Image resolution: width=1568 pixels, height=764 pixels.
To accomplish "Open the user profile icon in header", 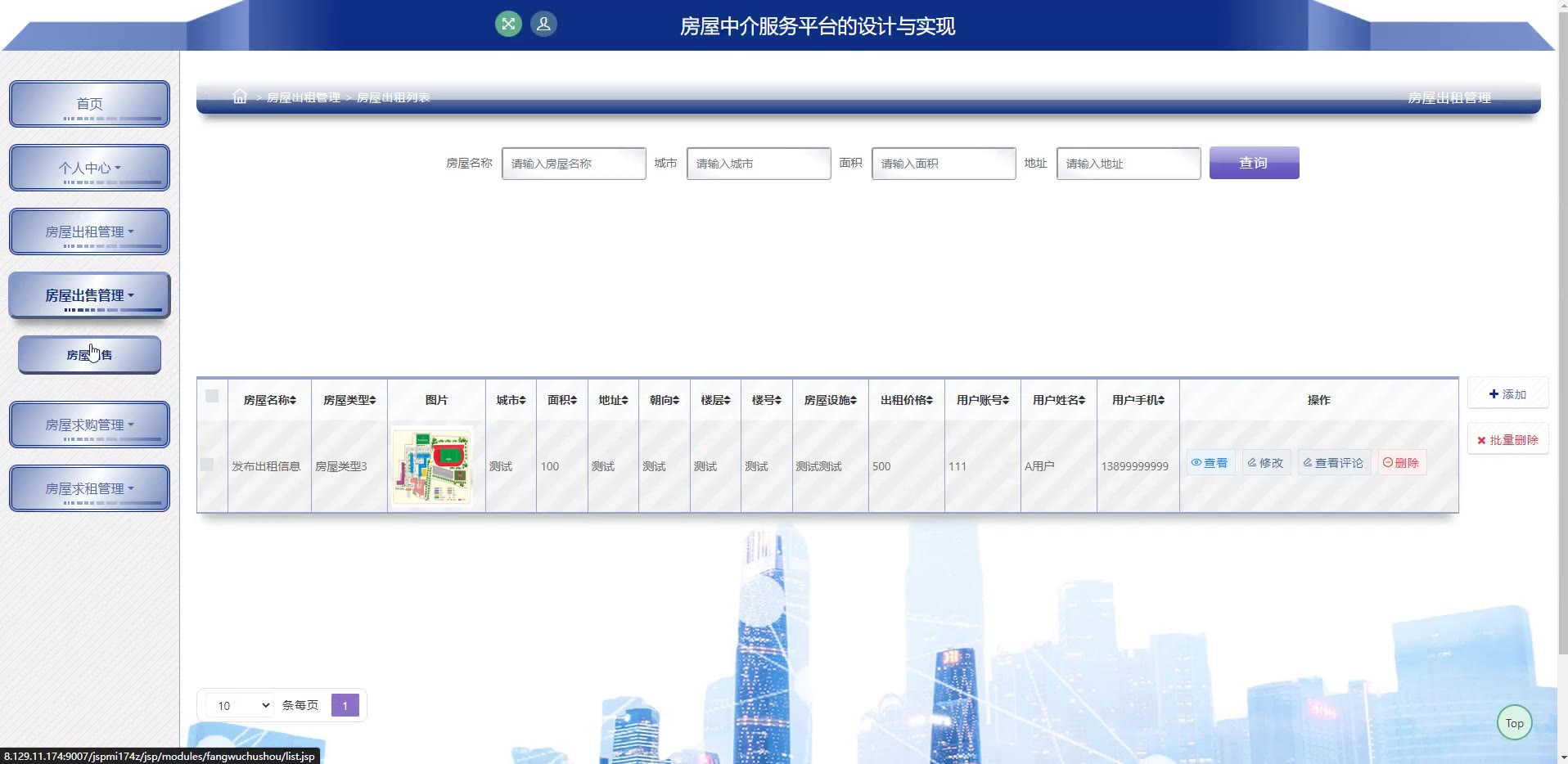I will (x=543, y=24).
